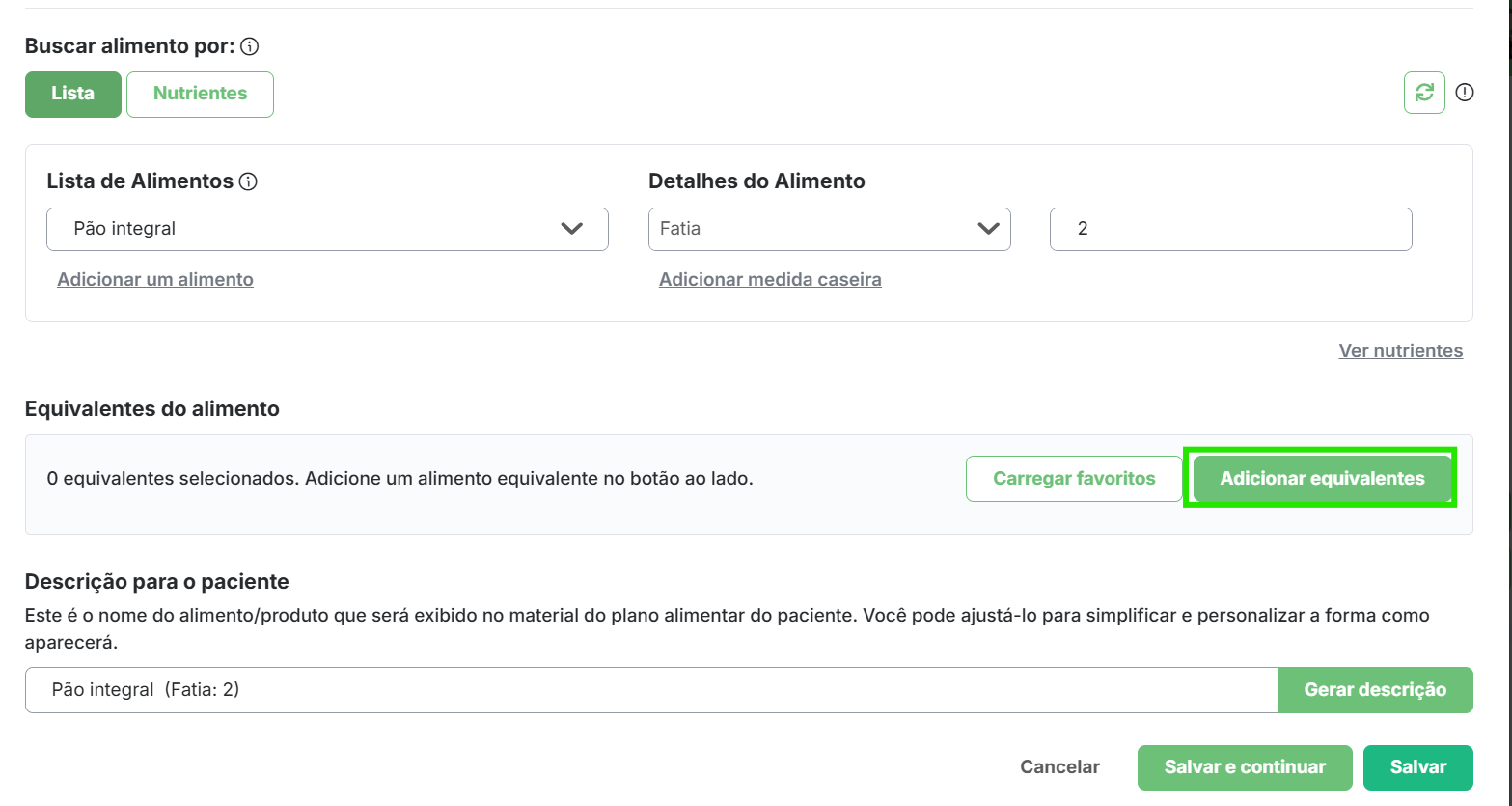The height and width of the screenshot is (806, 1512).
Task: Switch to the Nutrientes search tab
Action: (200, 94)
